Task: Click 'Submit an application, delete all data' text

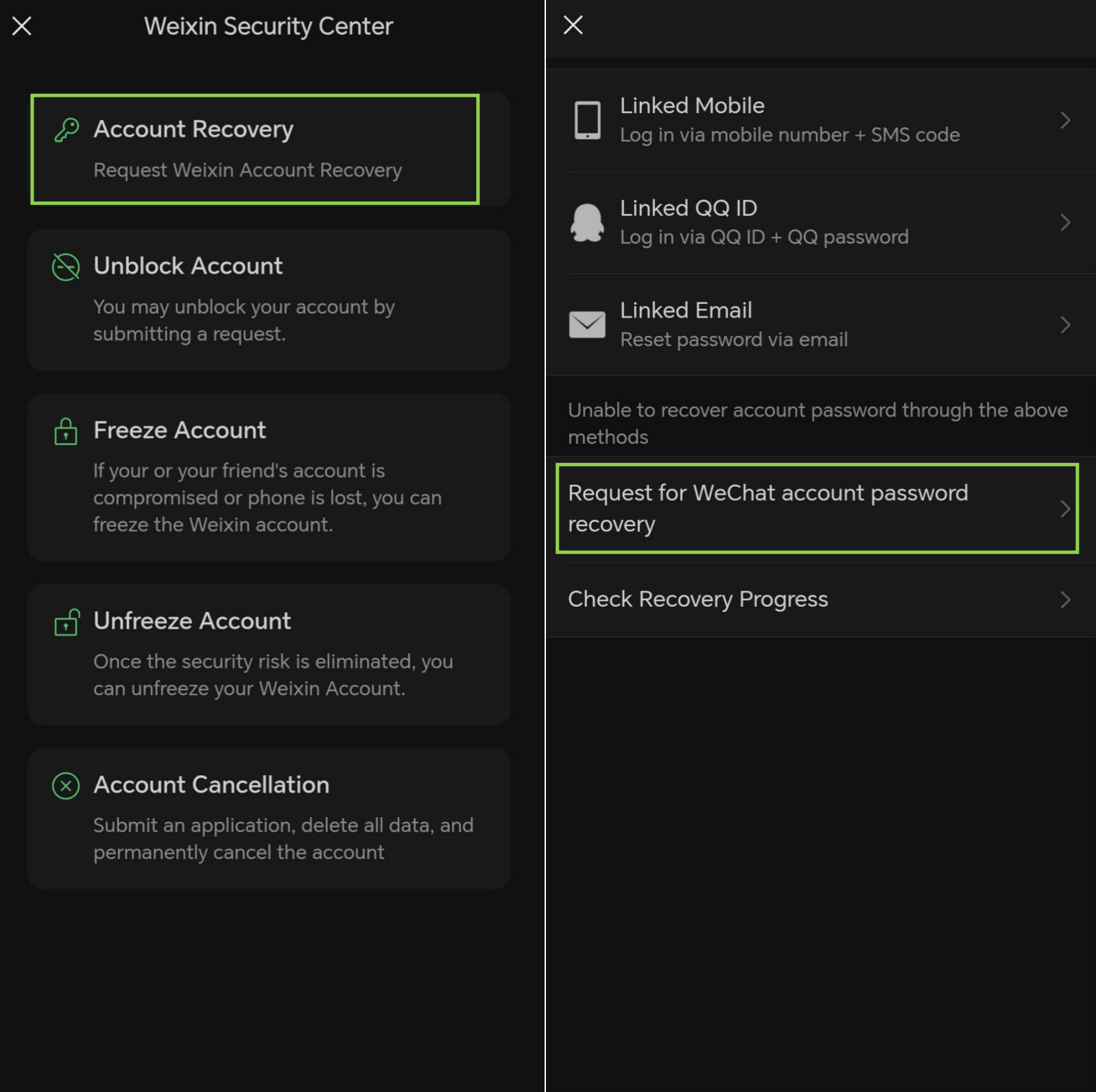Action: (283, 838)
